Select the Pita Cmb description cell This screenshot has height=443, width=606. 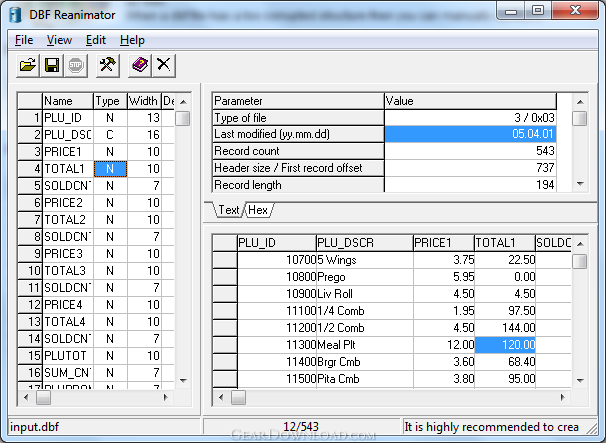[x=364, y=379]
